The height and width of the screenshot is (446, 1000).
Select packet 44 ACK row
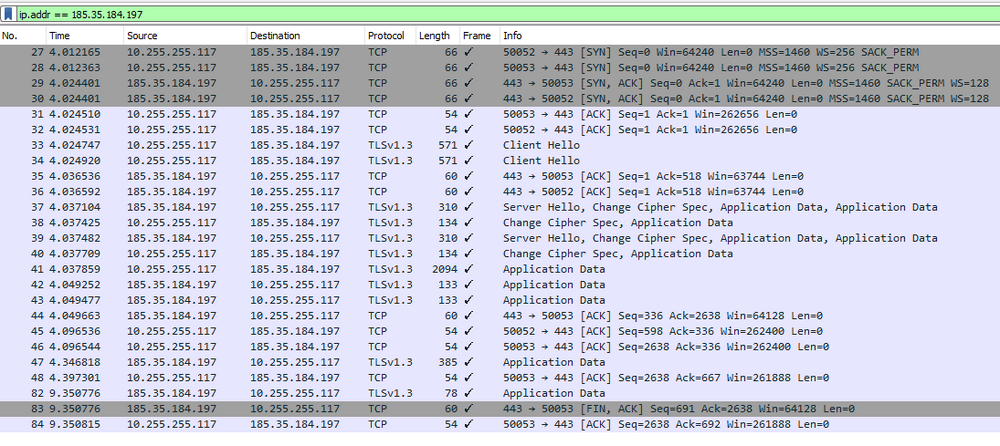pyautogui.click(x=500, y=316)
